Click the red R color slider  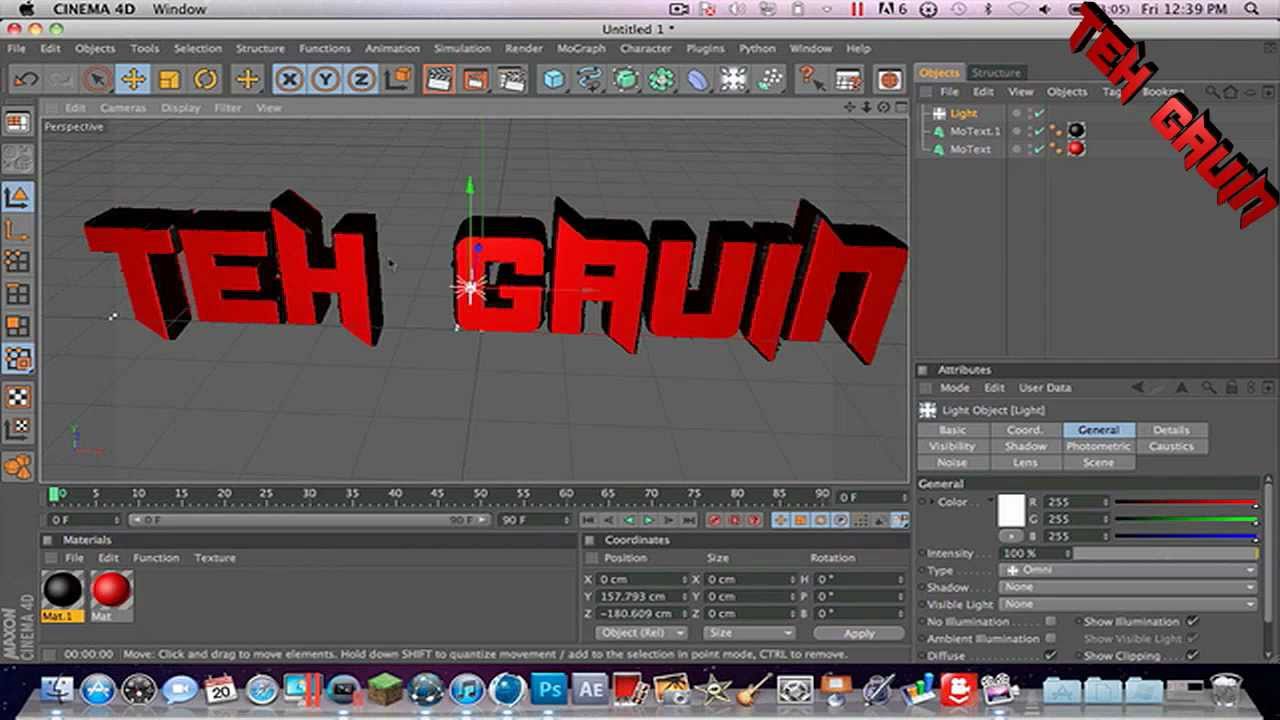pos(1186,502)
